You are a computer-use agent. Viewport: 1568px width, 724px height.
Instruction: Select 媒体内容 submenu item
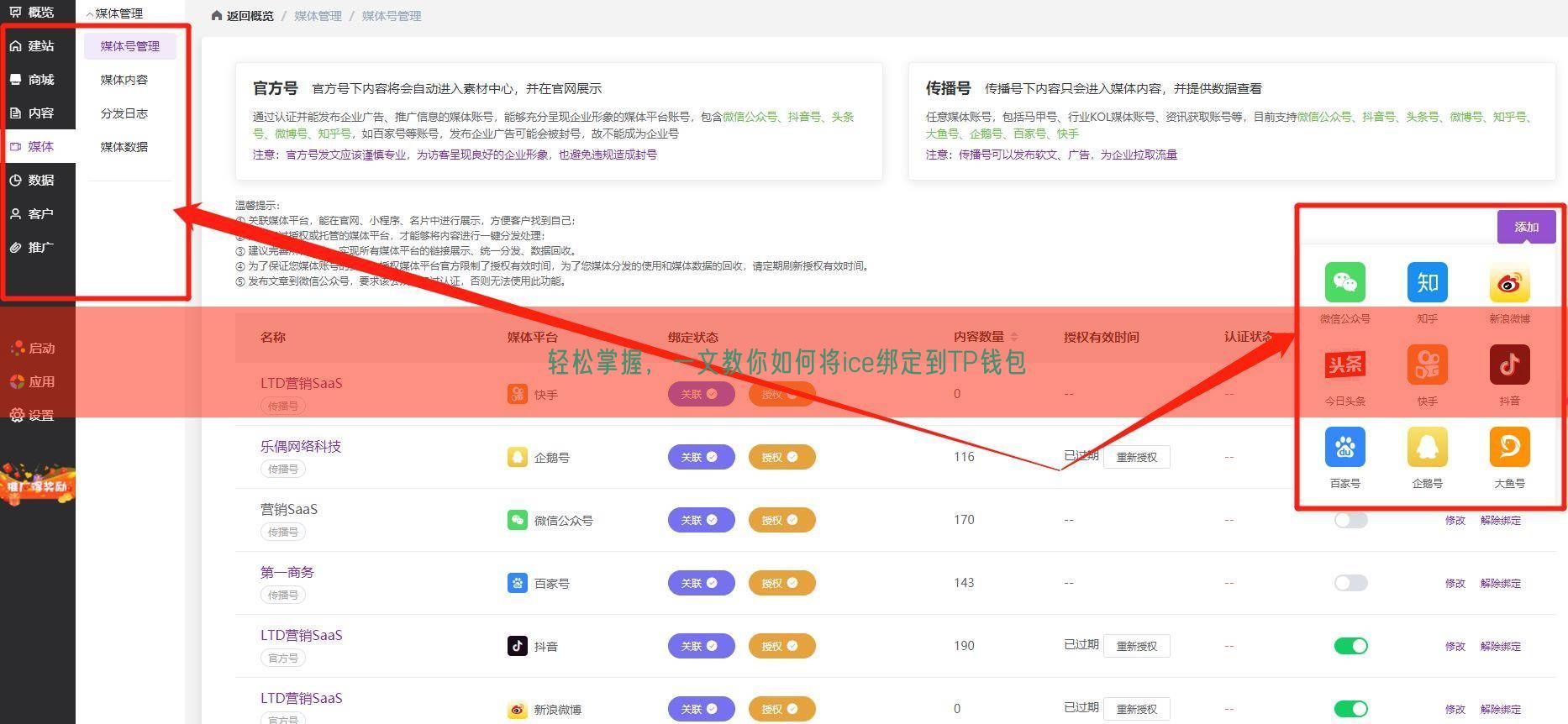(124, 80)
